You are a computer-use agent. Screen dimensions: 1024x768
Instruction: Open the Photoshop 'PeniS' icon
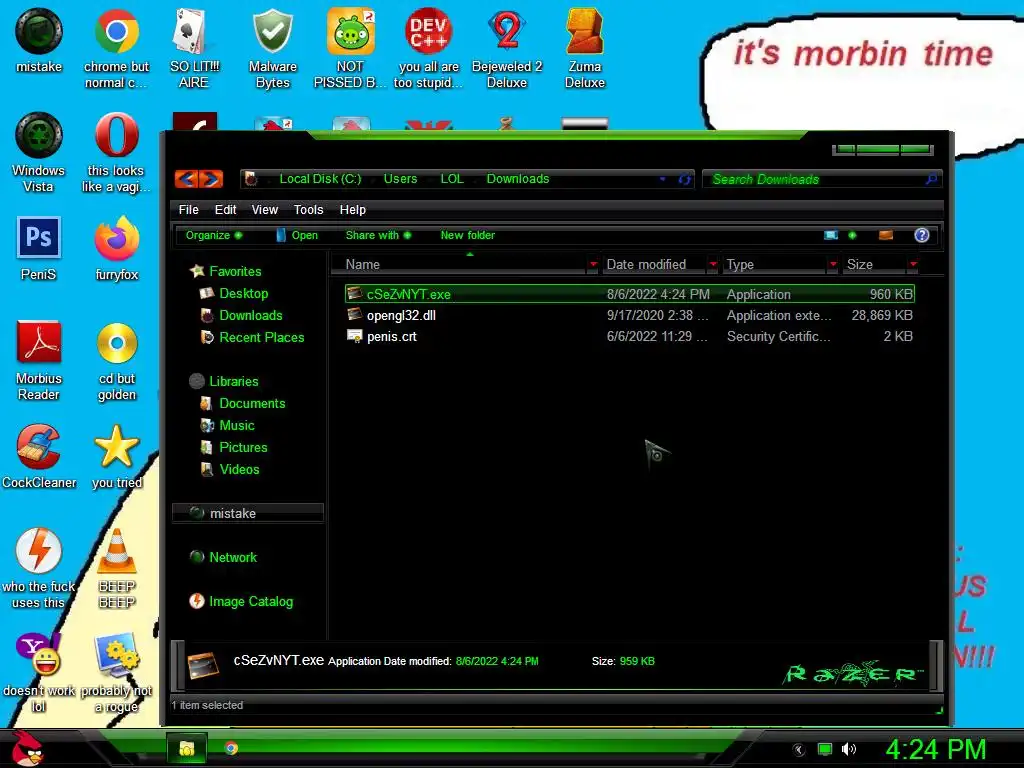coord(39,248)
